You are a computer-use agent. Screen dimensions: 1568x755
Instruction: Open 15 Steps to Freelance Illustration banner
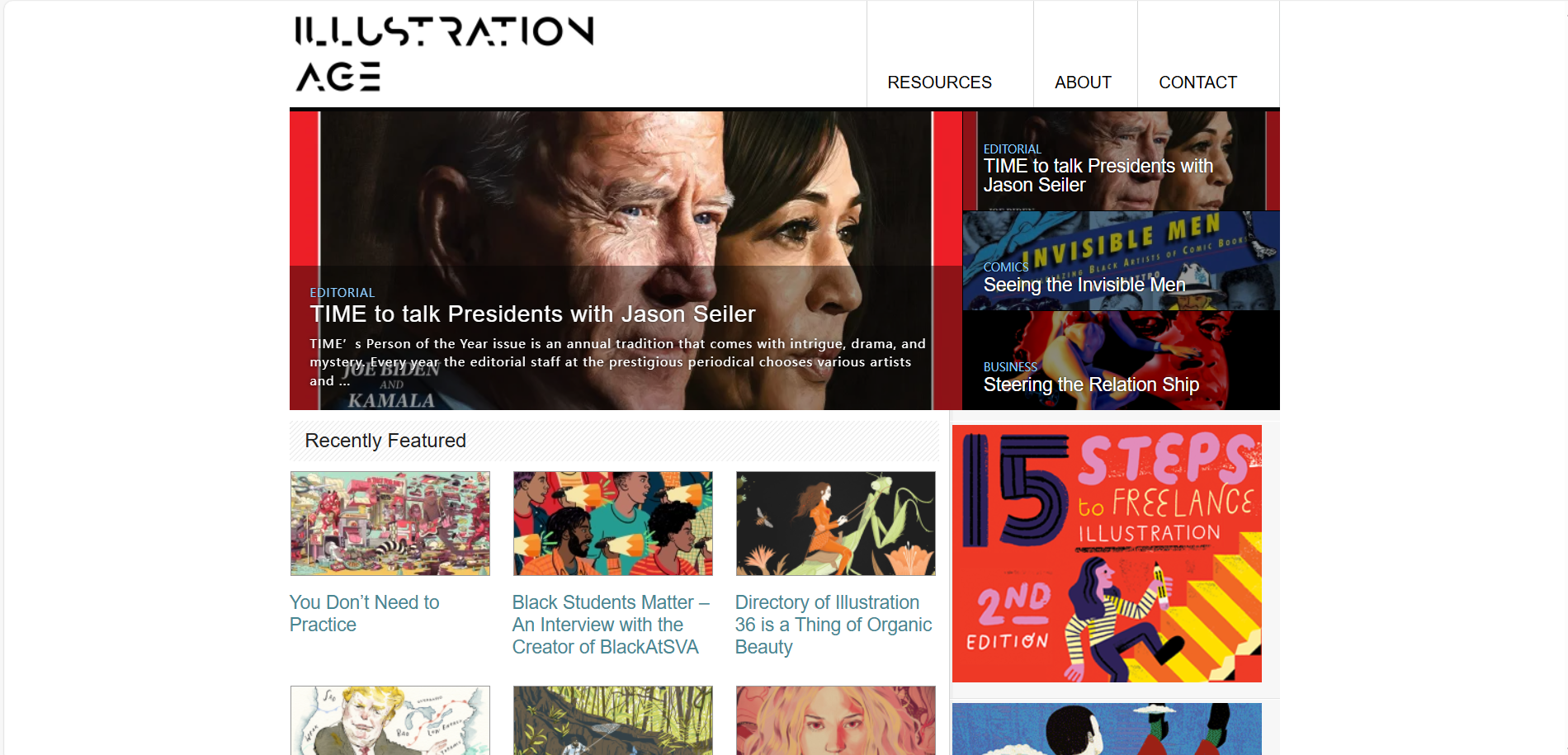click(1107, 554)
